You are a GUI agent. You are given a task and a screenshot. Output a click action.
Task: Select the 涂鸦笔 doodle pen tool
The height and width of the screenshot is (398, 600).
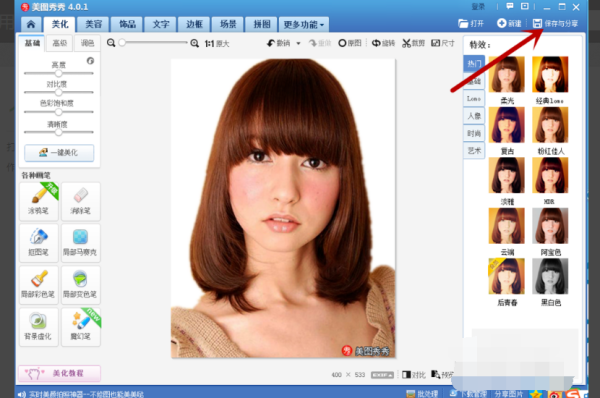click(39, 201)
